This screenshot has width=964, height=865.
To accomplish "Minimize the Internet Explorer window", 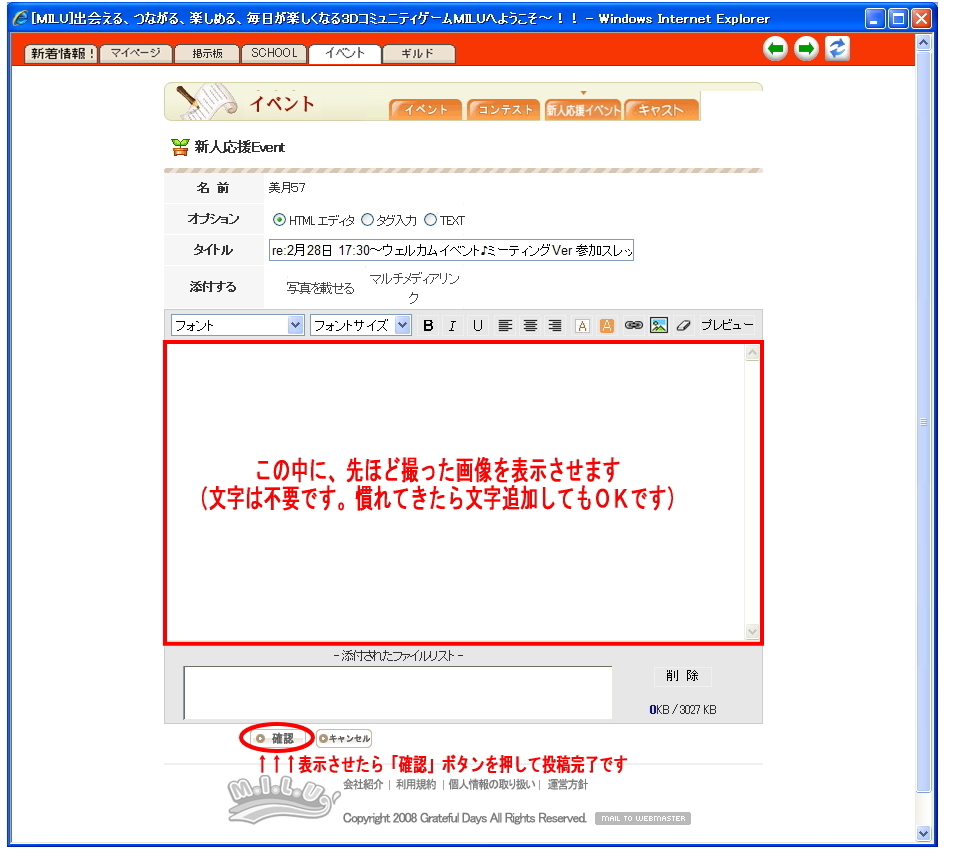I will pos(874,18).
